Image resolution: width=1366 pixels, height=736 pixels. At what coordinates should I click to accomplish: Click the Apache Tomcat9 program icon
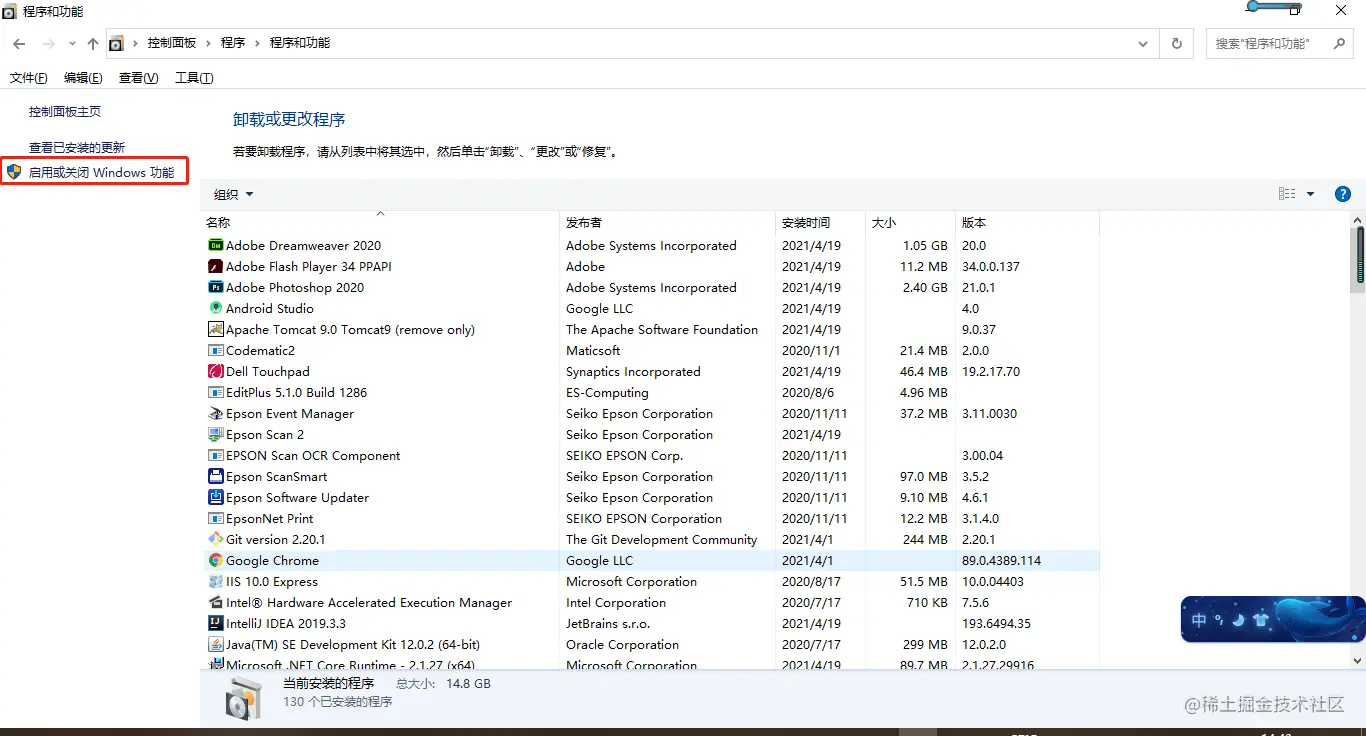tap(215, 329)
